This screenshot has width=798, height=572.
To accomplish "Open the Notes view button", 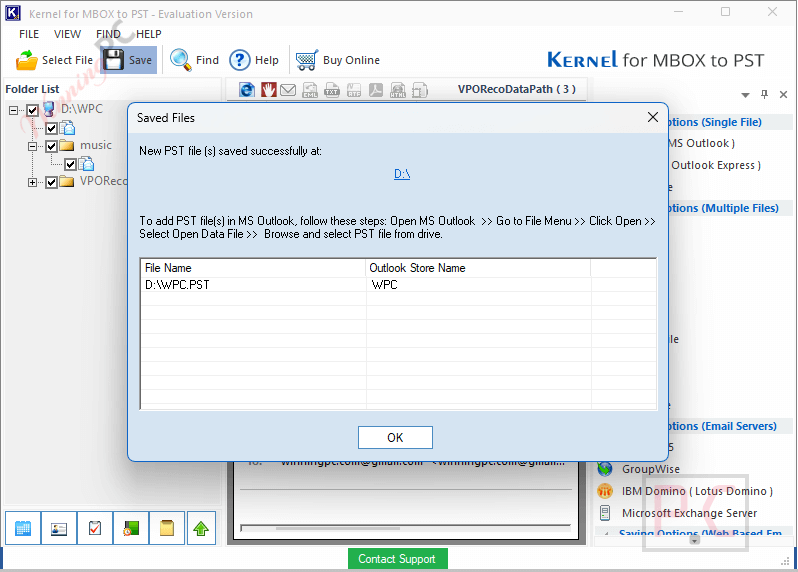I will point(167,528).
